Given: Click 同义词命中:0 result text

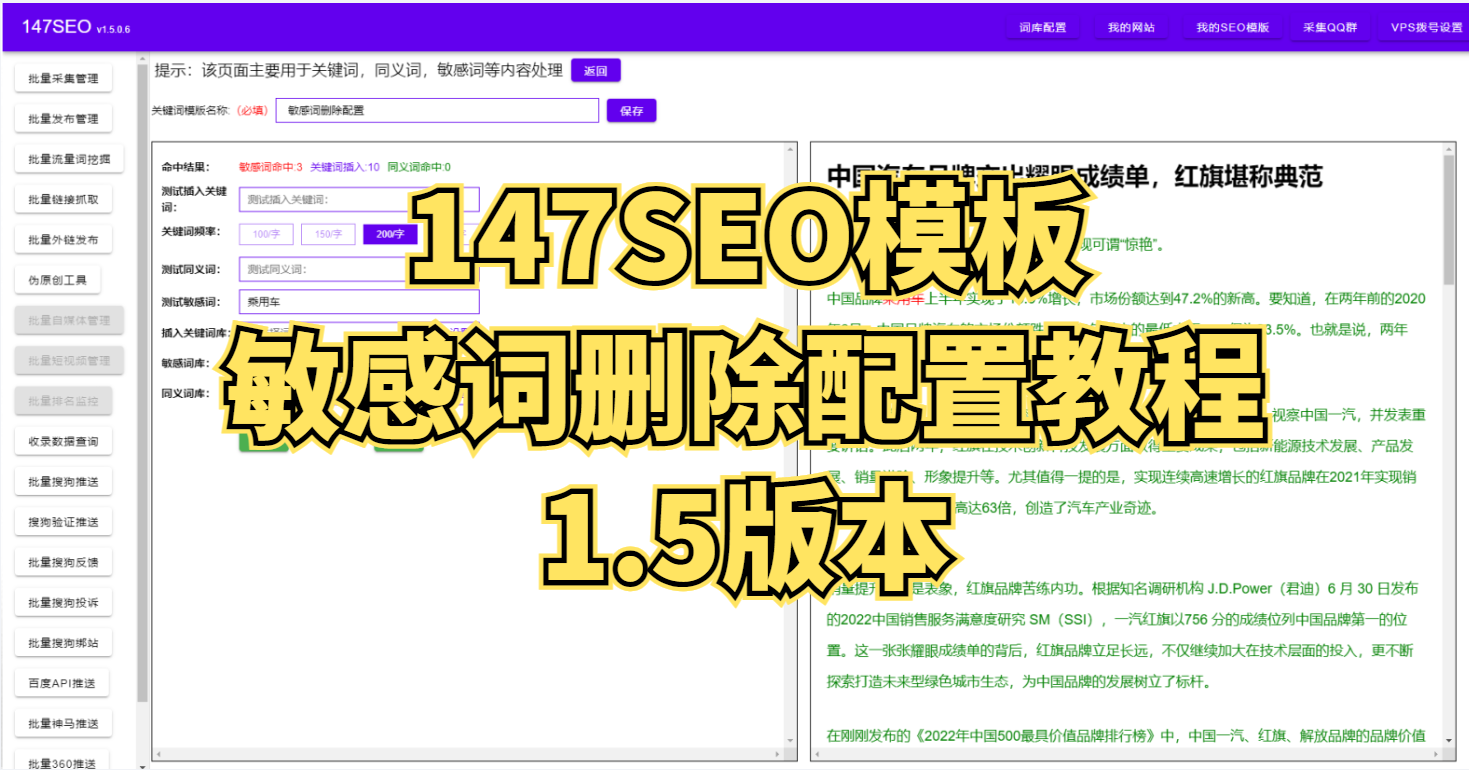Looking at the screenshot, I should click(419, 167).
